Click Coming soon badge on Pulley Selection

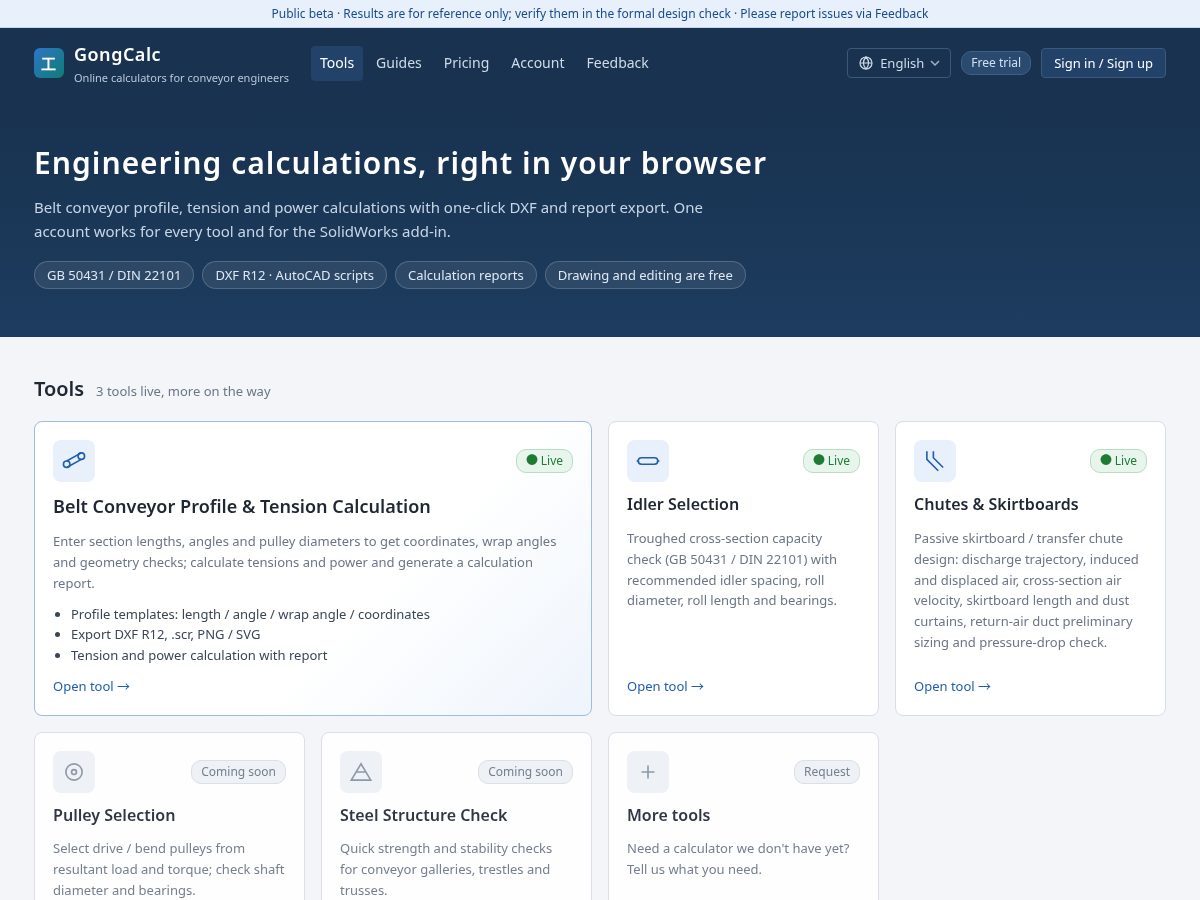[238, 772]
